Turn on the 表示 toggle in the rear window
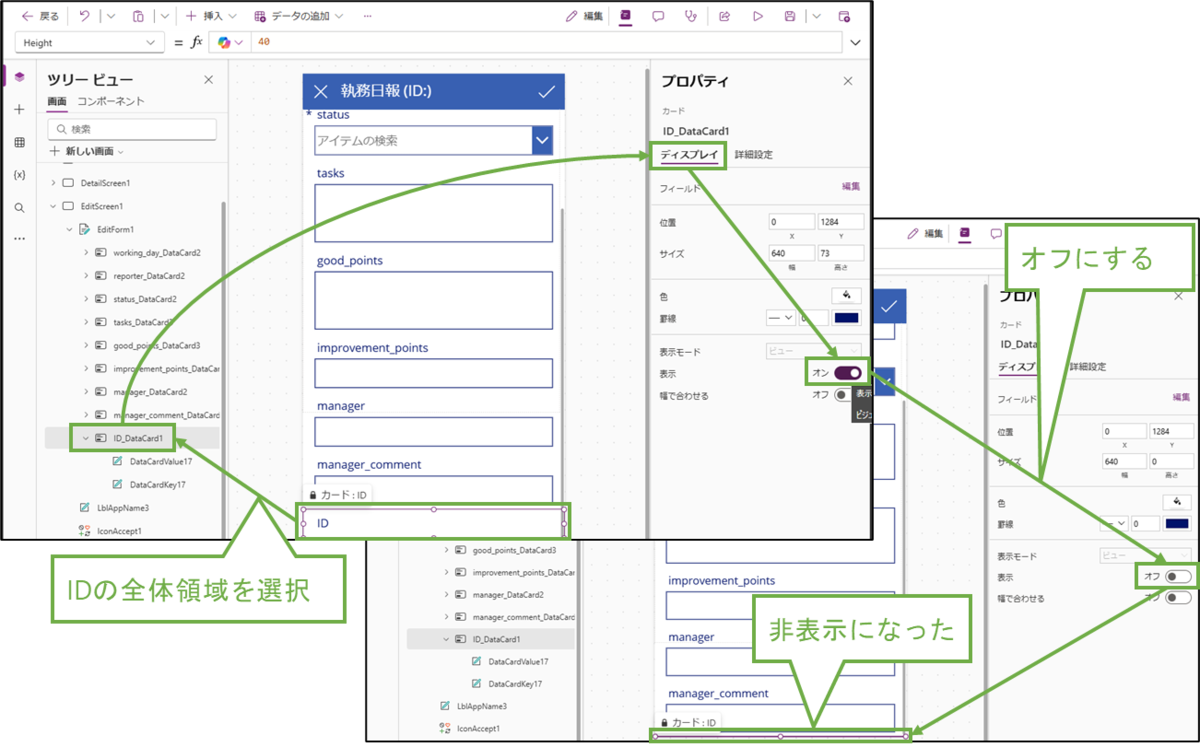This screenshot has width=1200, height=747. coord(1178,576)
